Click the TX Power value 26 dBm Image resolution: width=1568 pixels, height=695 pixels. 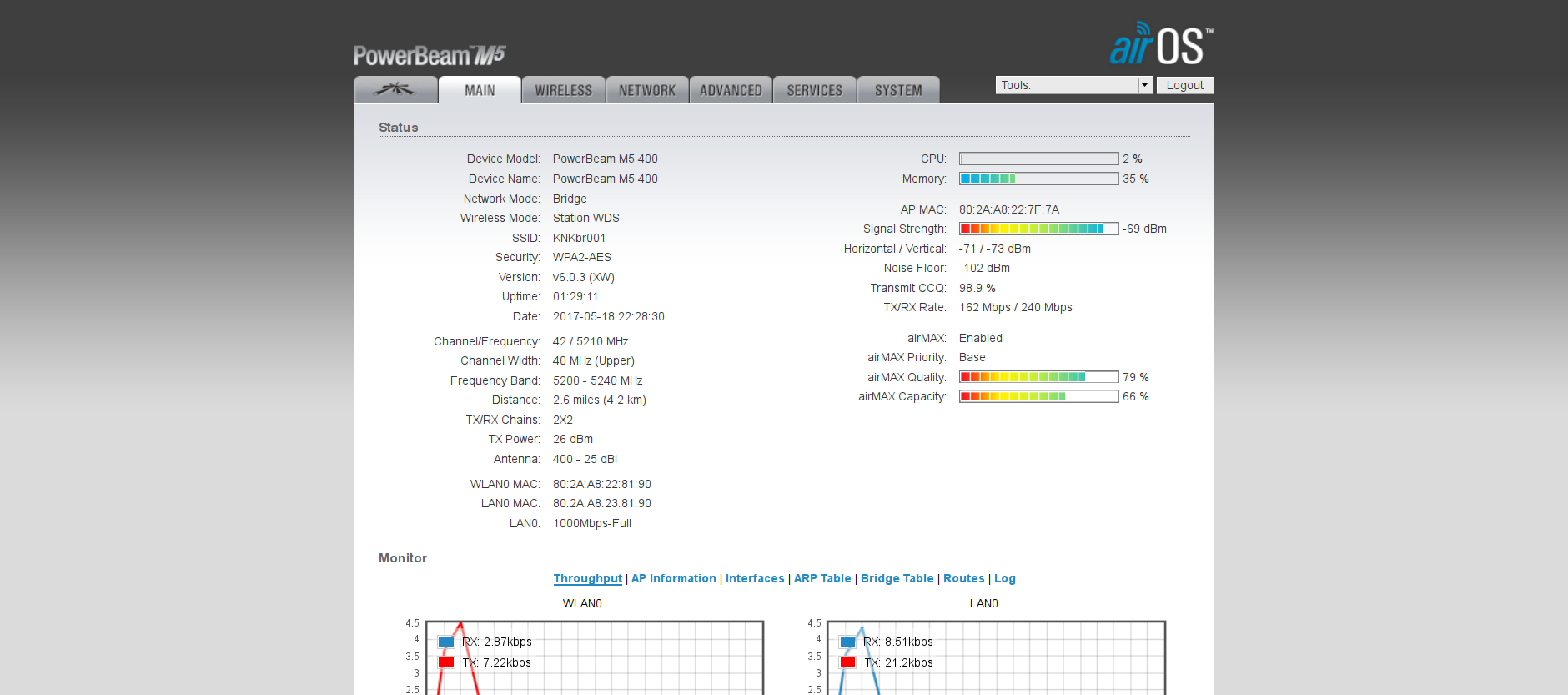[x=573, y=439]
